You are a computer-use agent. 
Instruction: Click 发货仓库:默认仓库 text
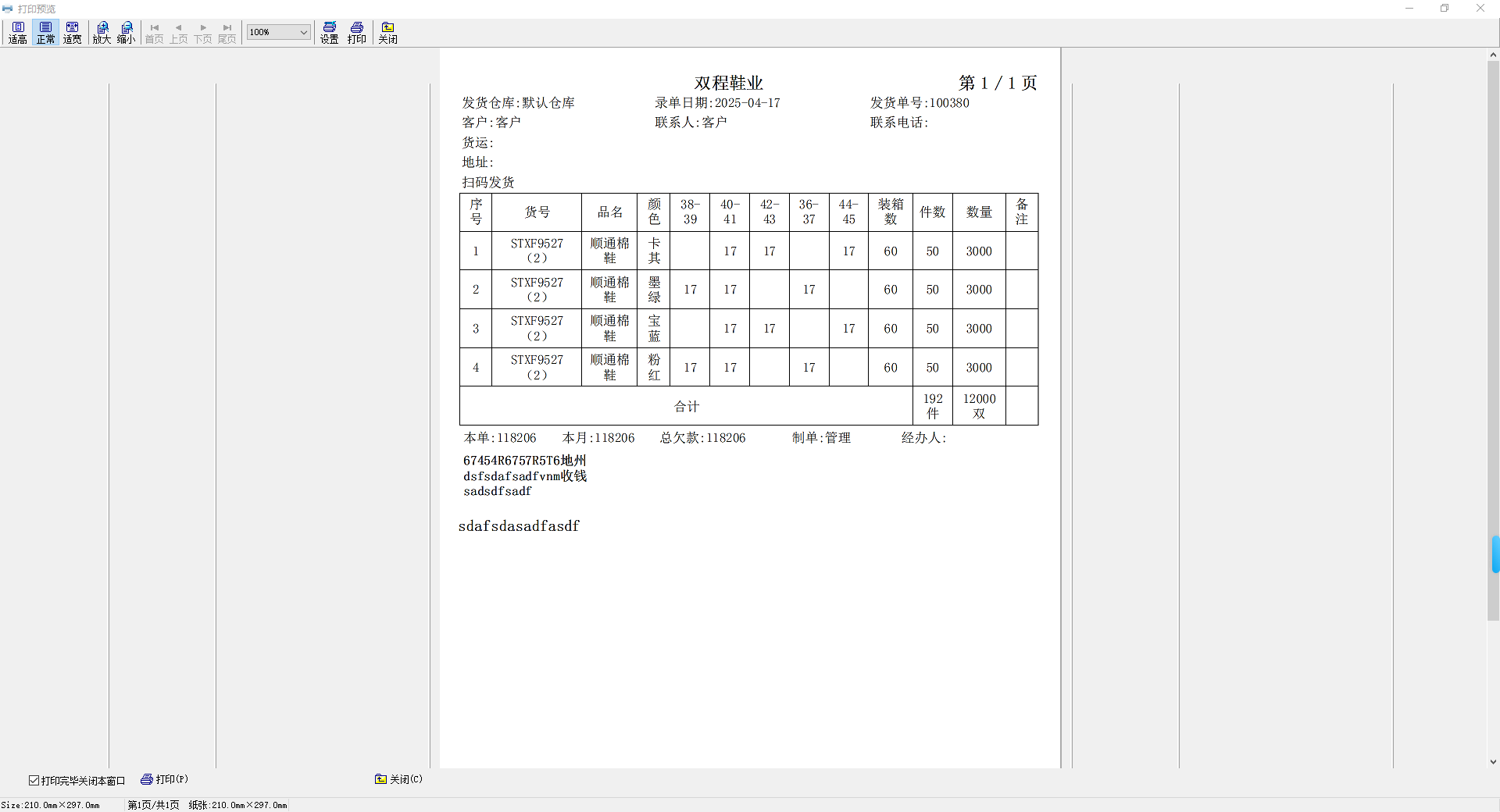[x=518, y=103]
